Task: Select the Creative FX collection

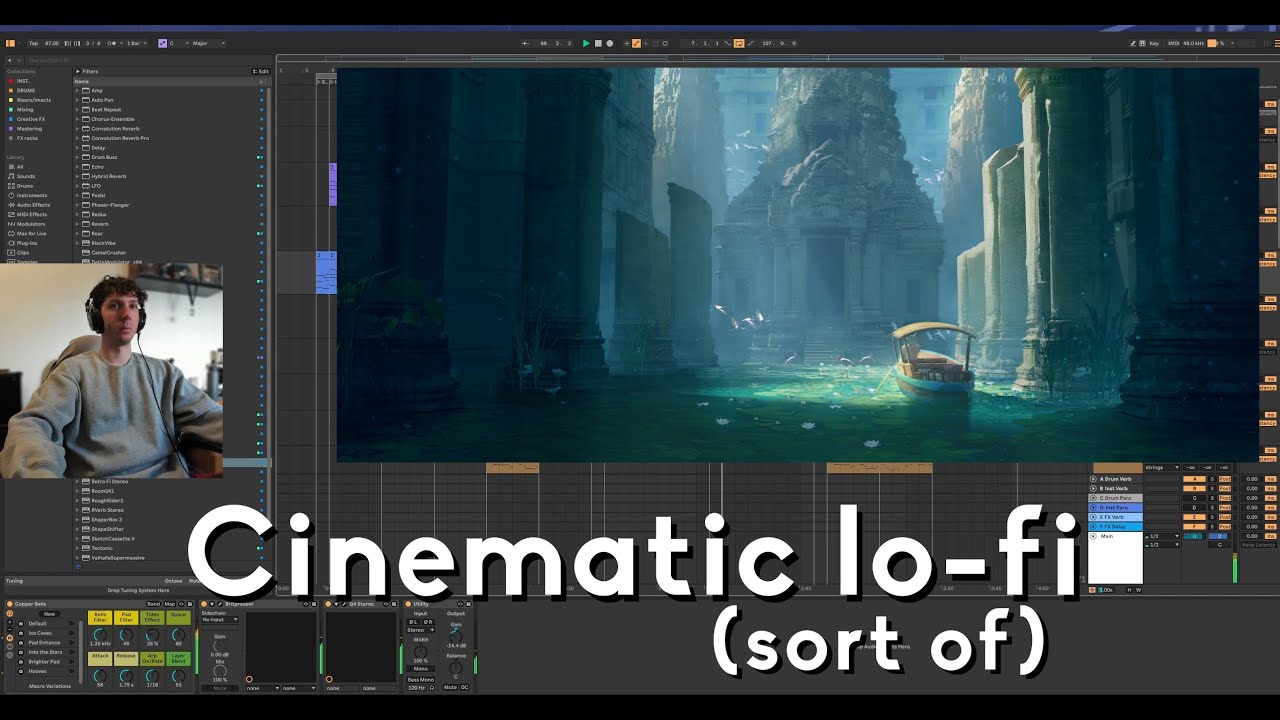Action: click(30, 119)
